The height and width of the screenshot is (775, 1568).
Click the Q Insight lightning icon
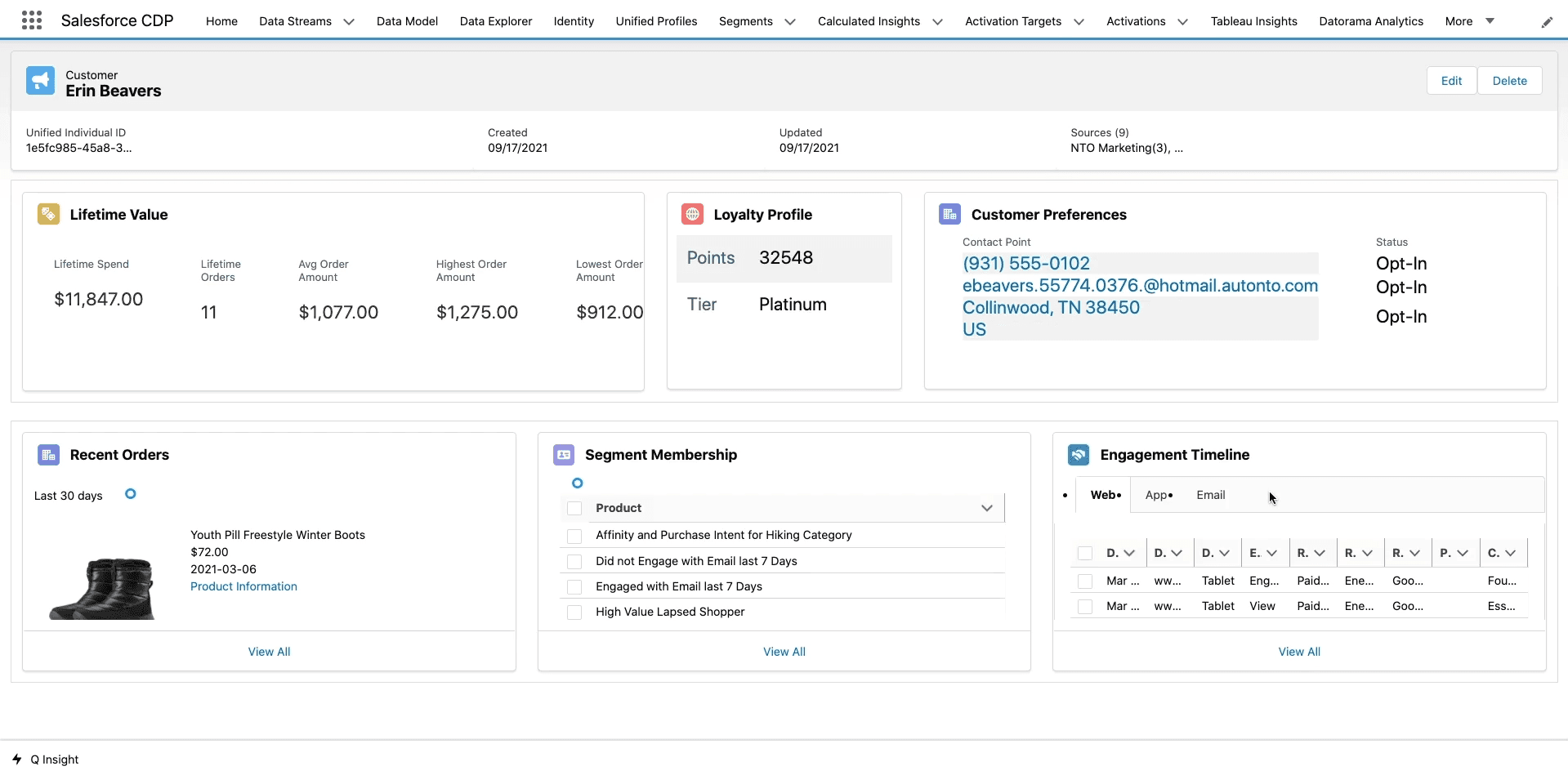coord(18,758)
